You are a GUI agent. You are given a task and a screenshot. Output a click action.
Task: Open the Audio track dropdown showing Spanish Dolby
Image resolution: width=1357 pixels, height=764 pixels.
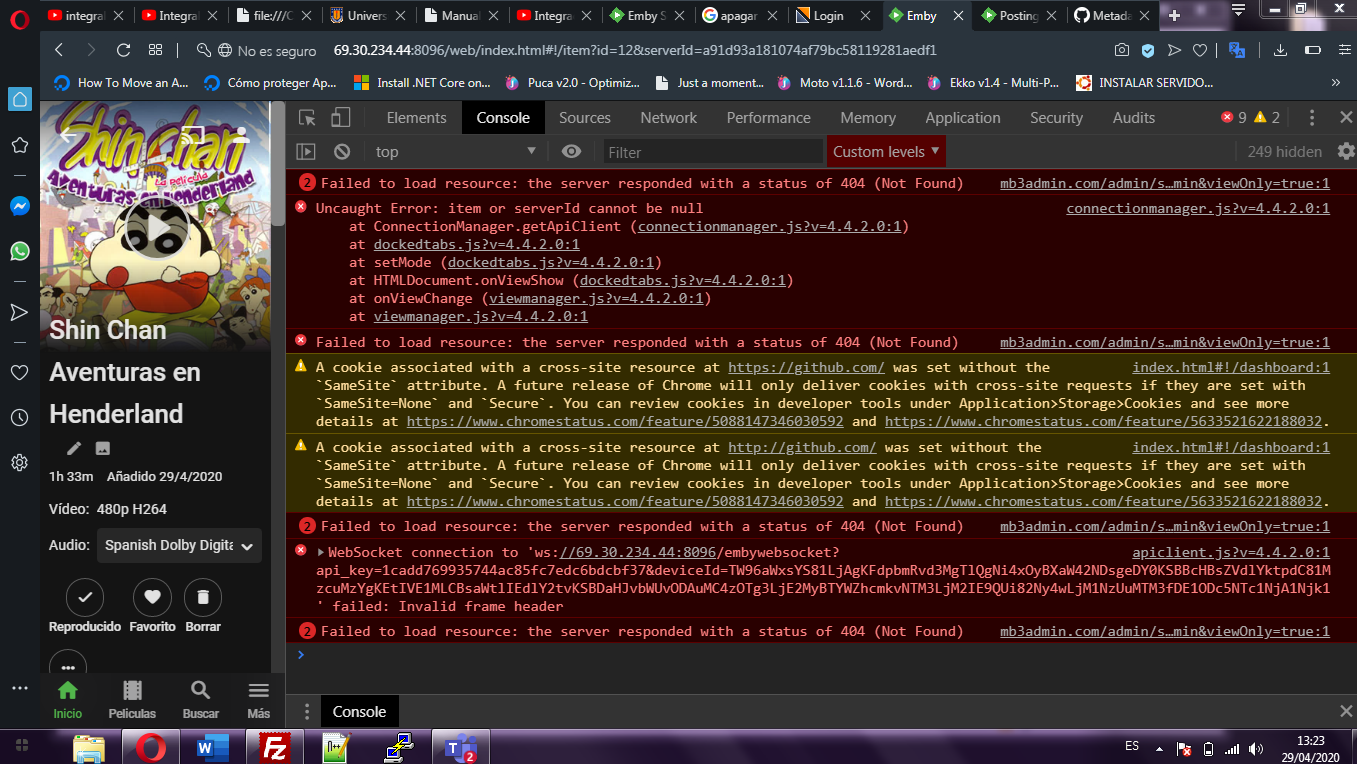click(x=179, y=545)
